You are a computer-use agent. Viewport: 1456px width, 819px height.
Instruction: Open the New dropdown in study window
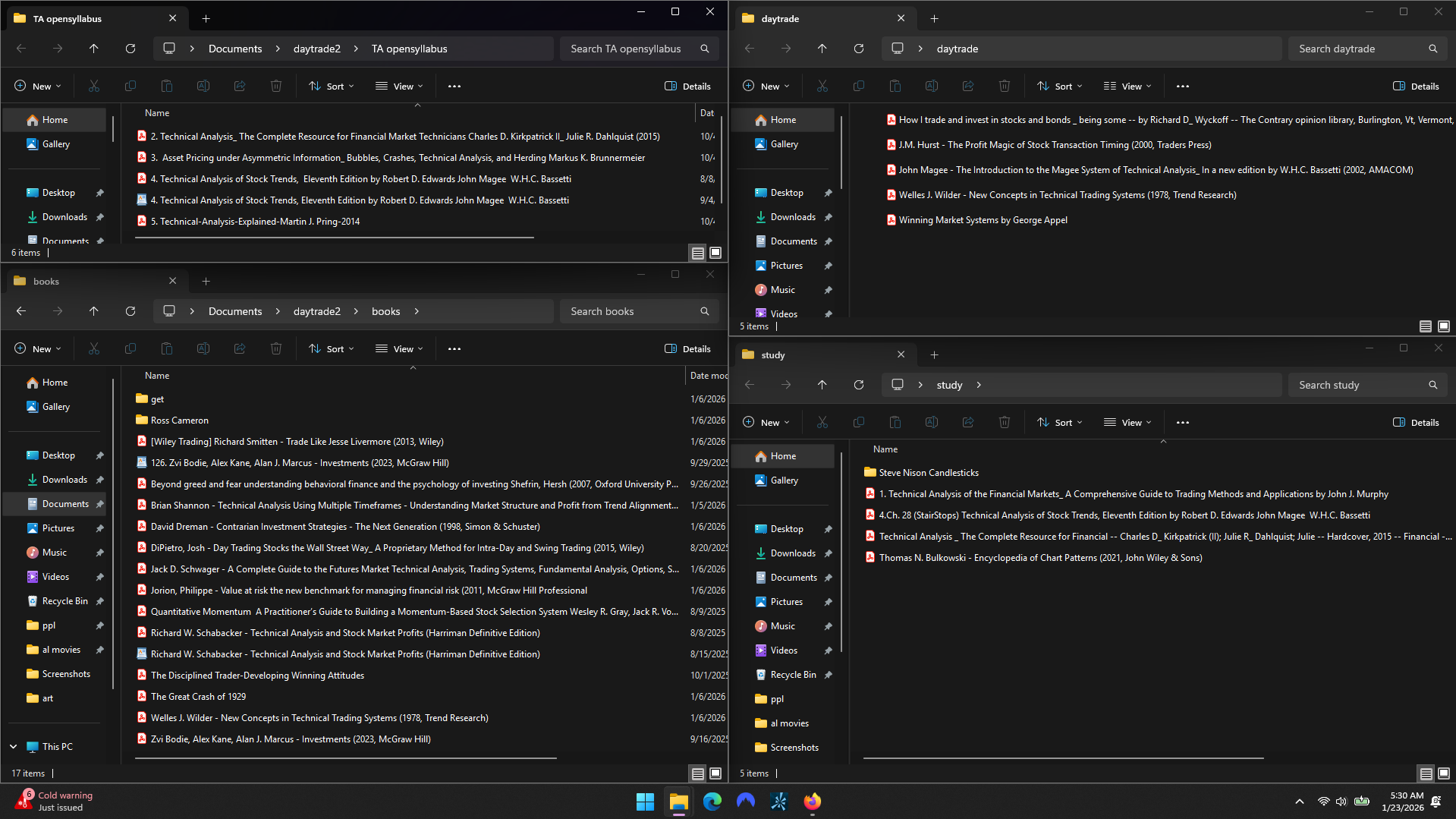(x=766, y=423)
